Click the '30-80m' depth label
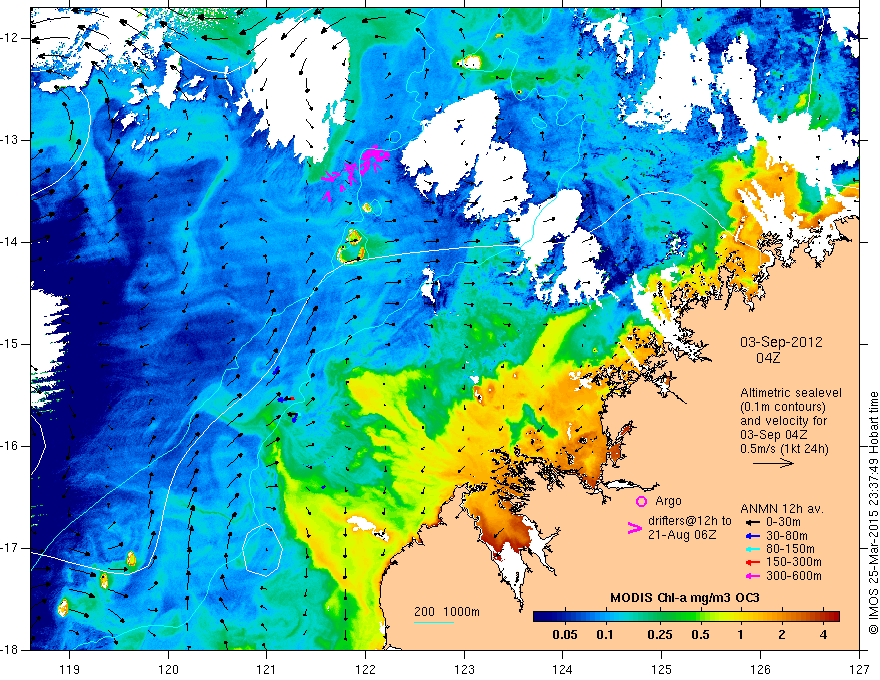 787,535
